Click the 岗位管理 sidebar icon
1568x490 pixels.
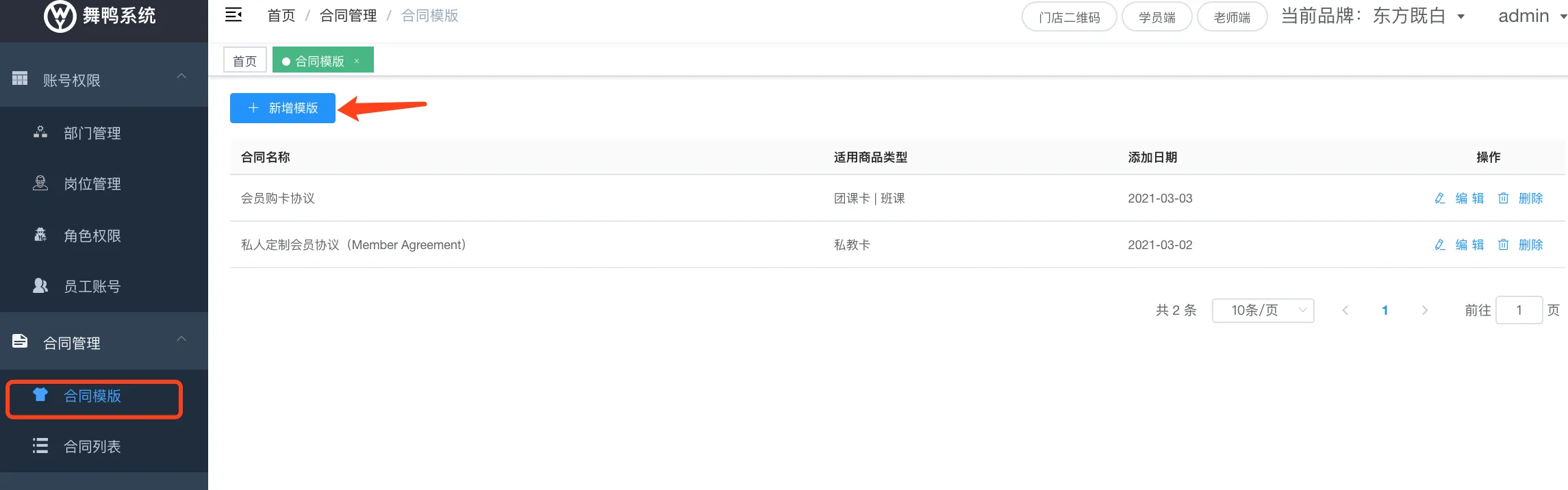pyautogui.click(x=40, y=183)
